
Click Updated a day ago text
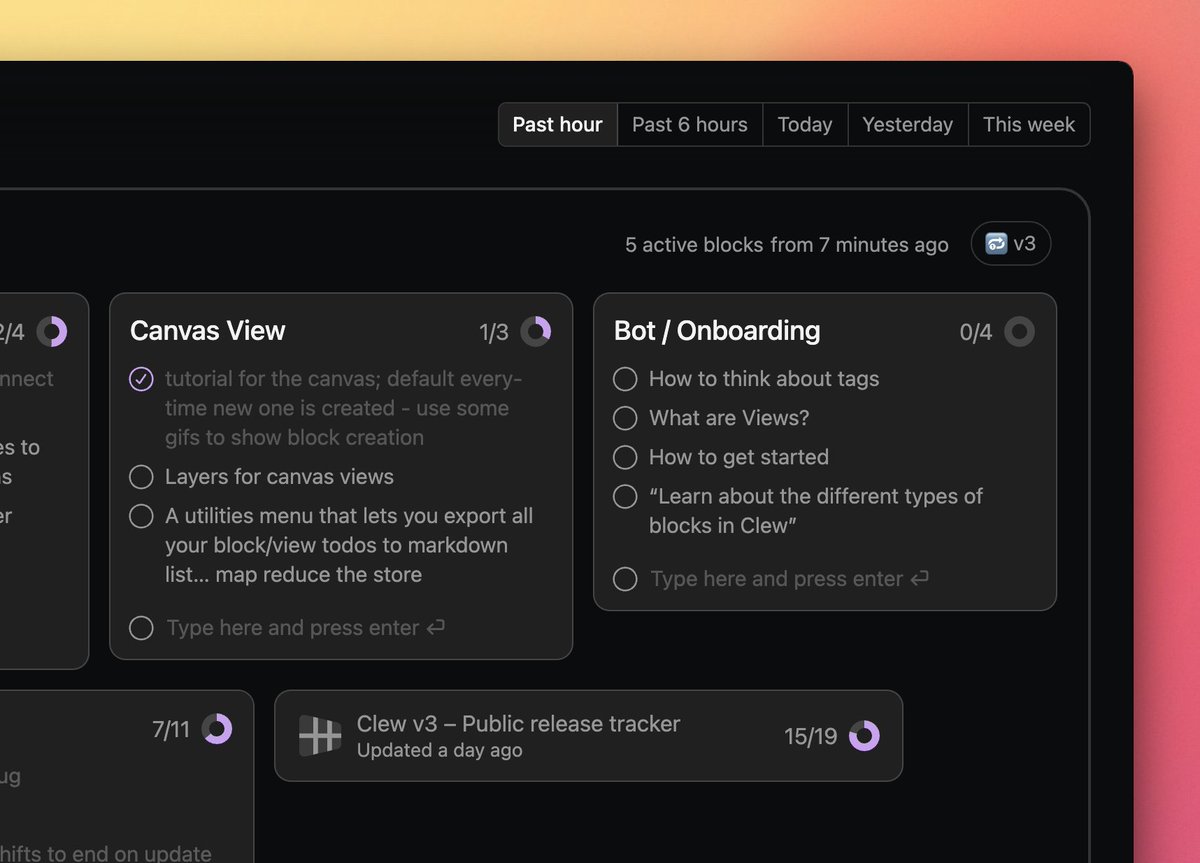click(439, 750)
